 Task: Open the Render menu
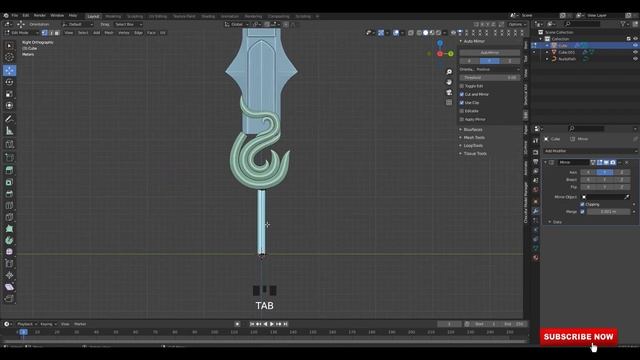click(40, 16)
